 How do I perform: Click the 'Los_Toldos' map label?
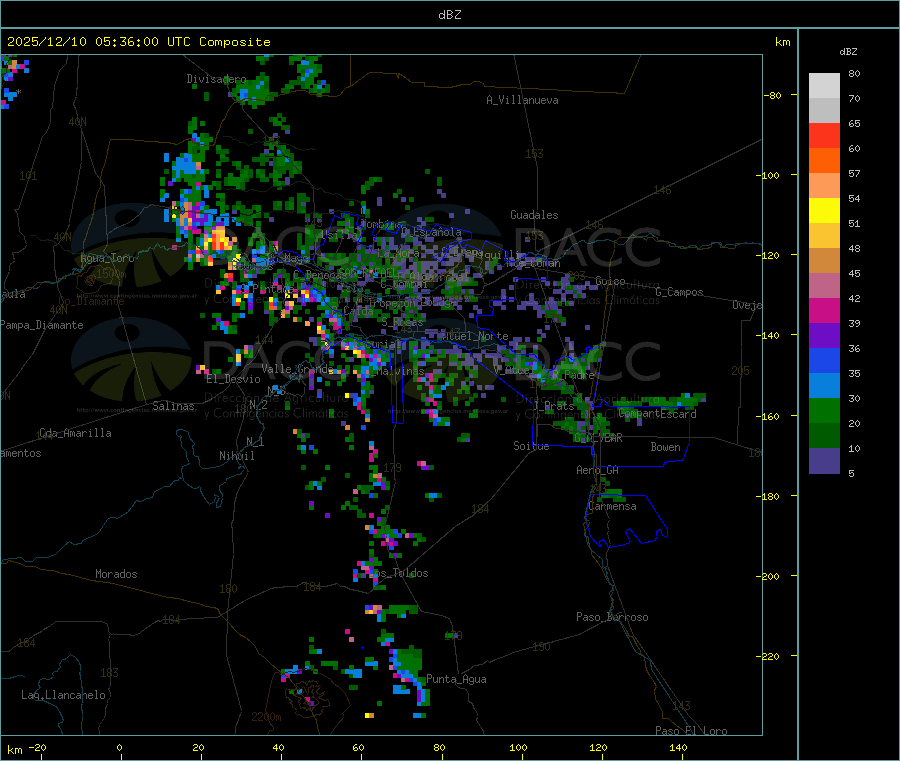(398, 573)
